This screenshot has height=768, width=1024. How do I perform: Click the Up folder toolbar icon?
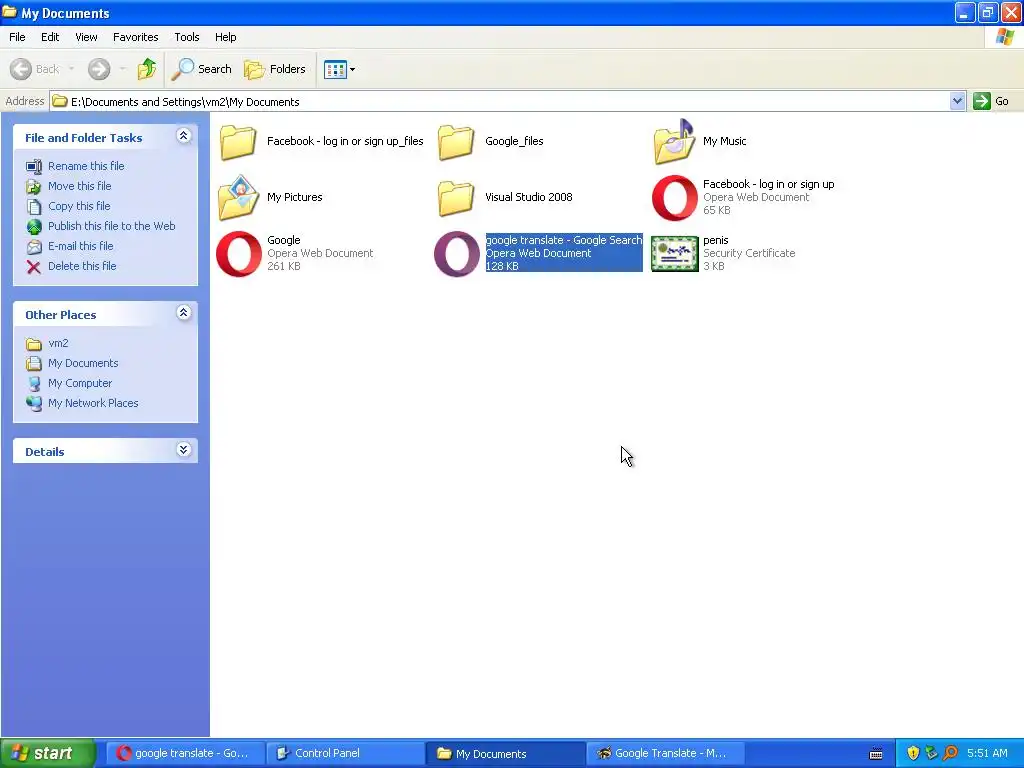tap(147, 69)
